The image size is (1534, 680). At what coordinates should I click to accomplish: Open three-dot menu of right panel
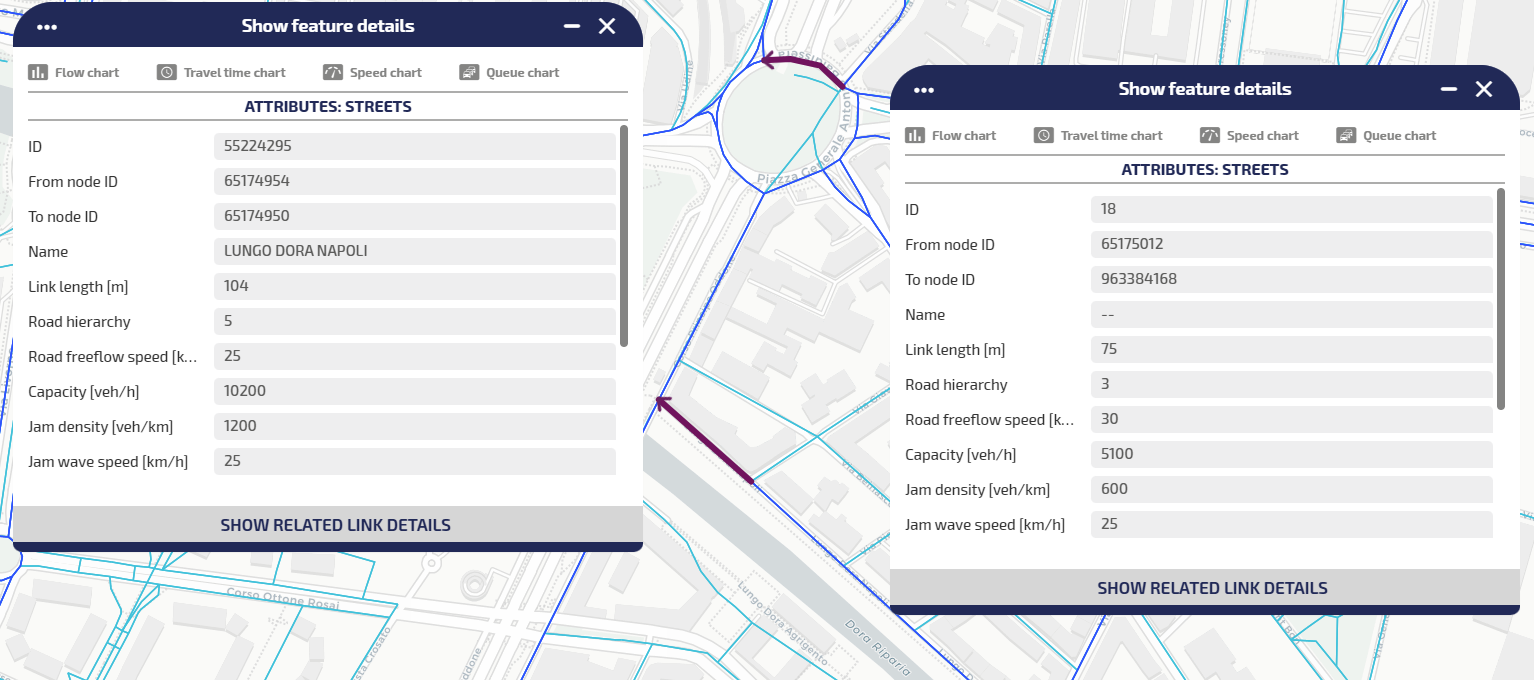[923, 90]
